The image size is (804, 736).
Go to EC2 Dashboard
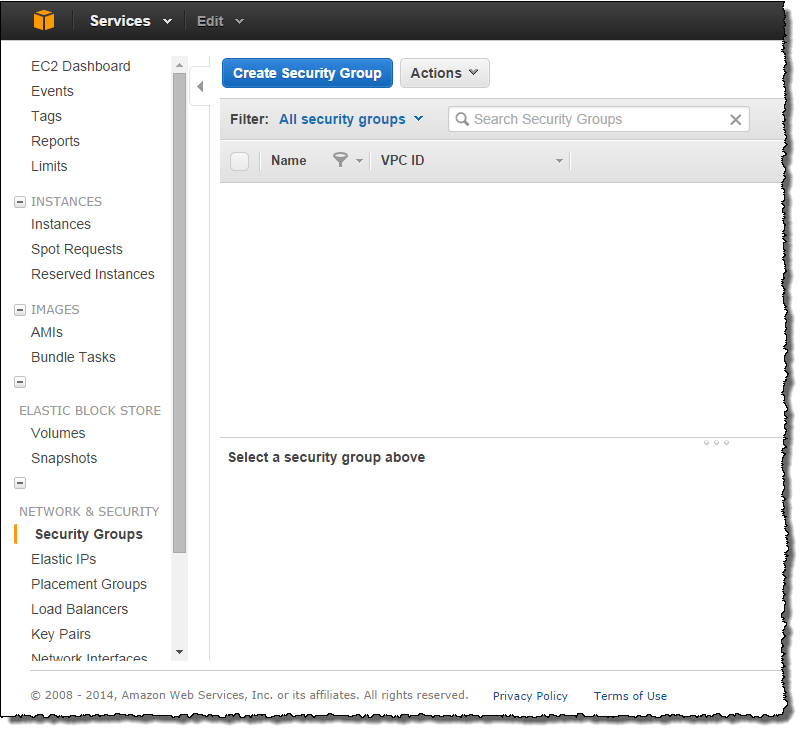tap(81, 66)
